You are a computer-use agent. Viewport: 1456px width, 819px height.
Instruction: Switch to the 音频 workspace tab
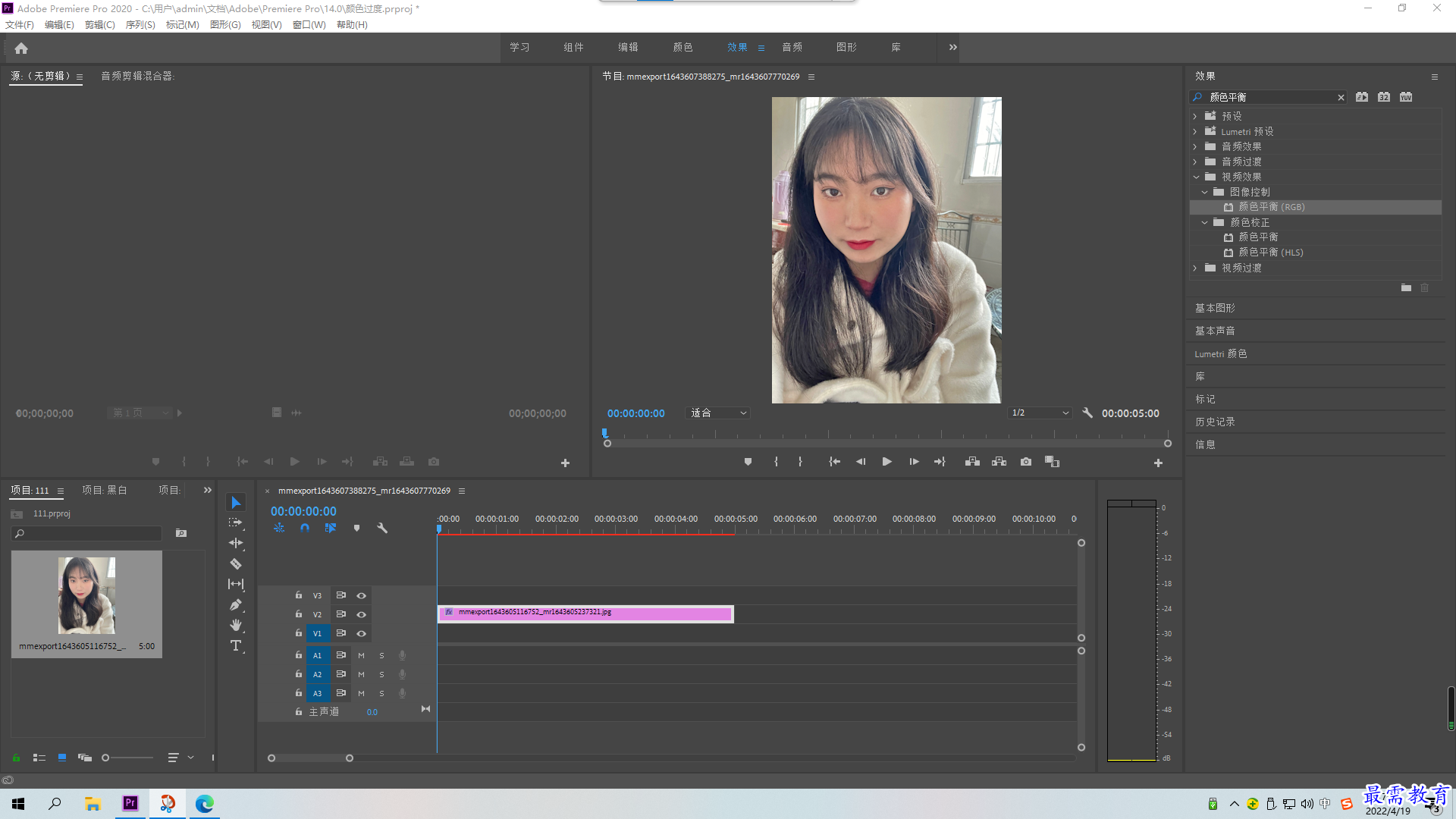792,47
